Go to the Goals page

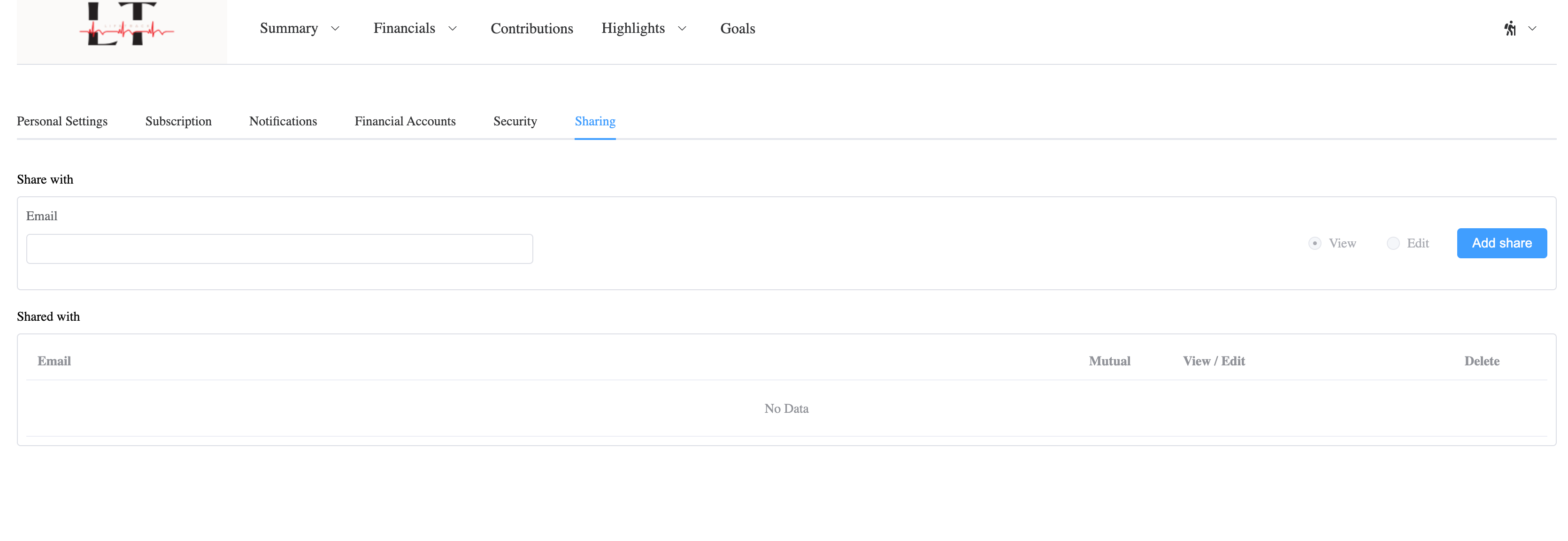click(737, 29)
